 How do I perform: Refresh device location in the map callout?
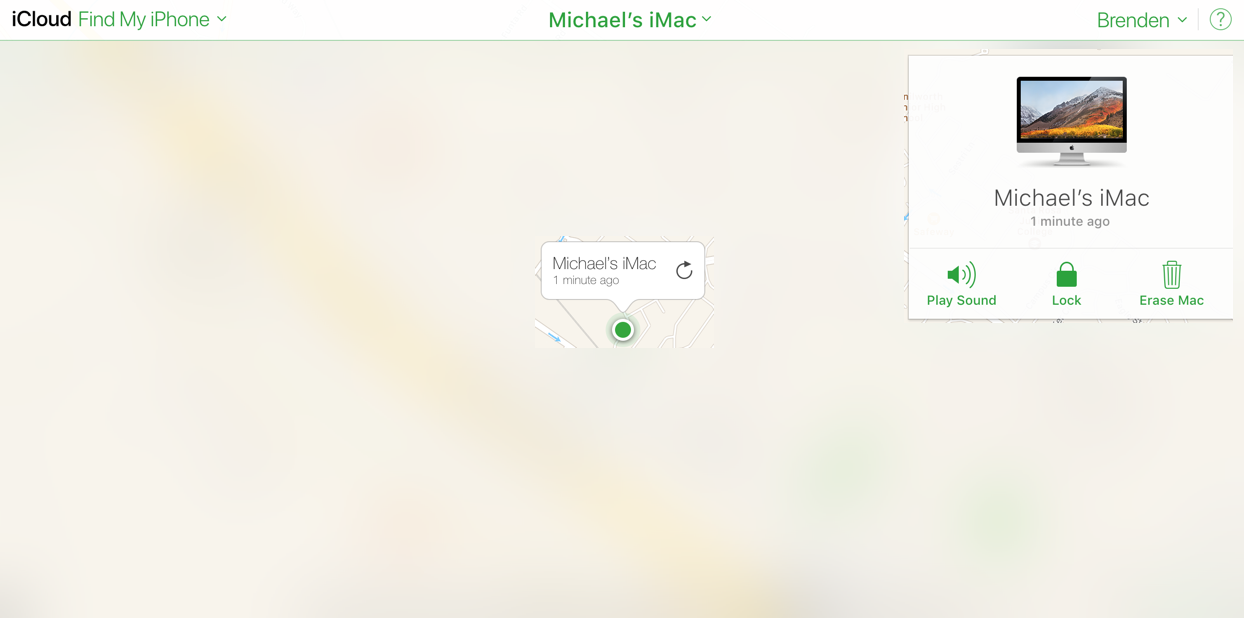tap(684, 270)
